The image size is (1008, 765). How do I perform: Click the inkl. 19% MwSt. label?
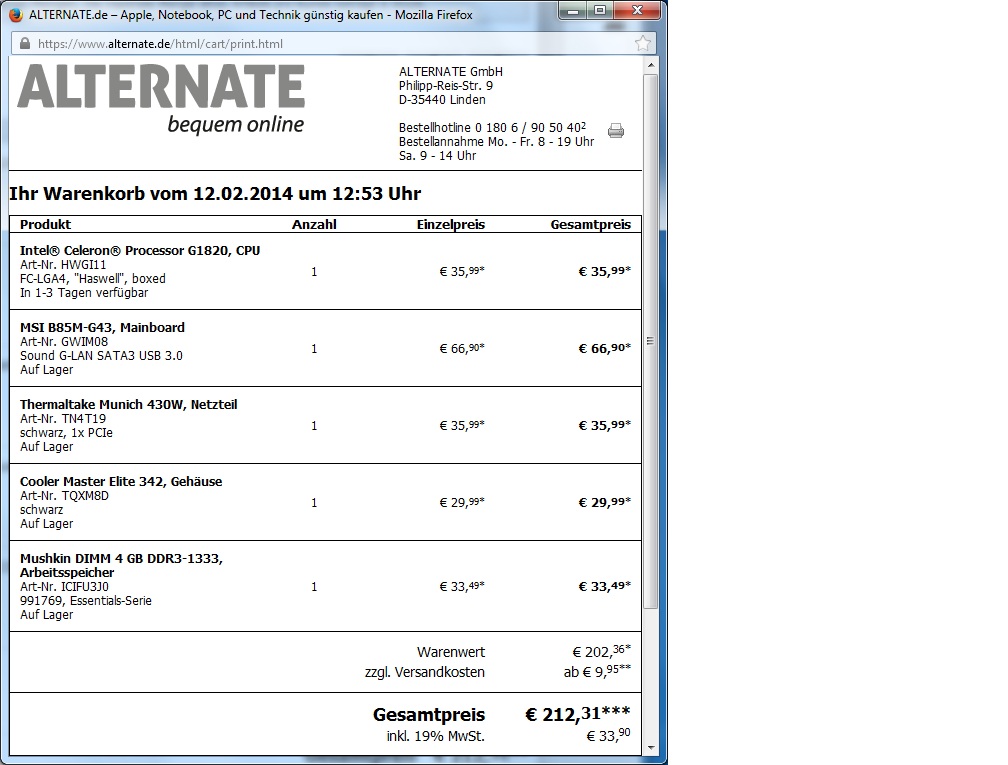click(436, 736)
